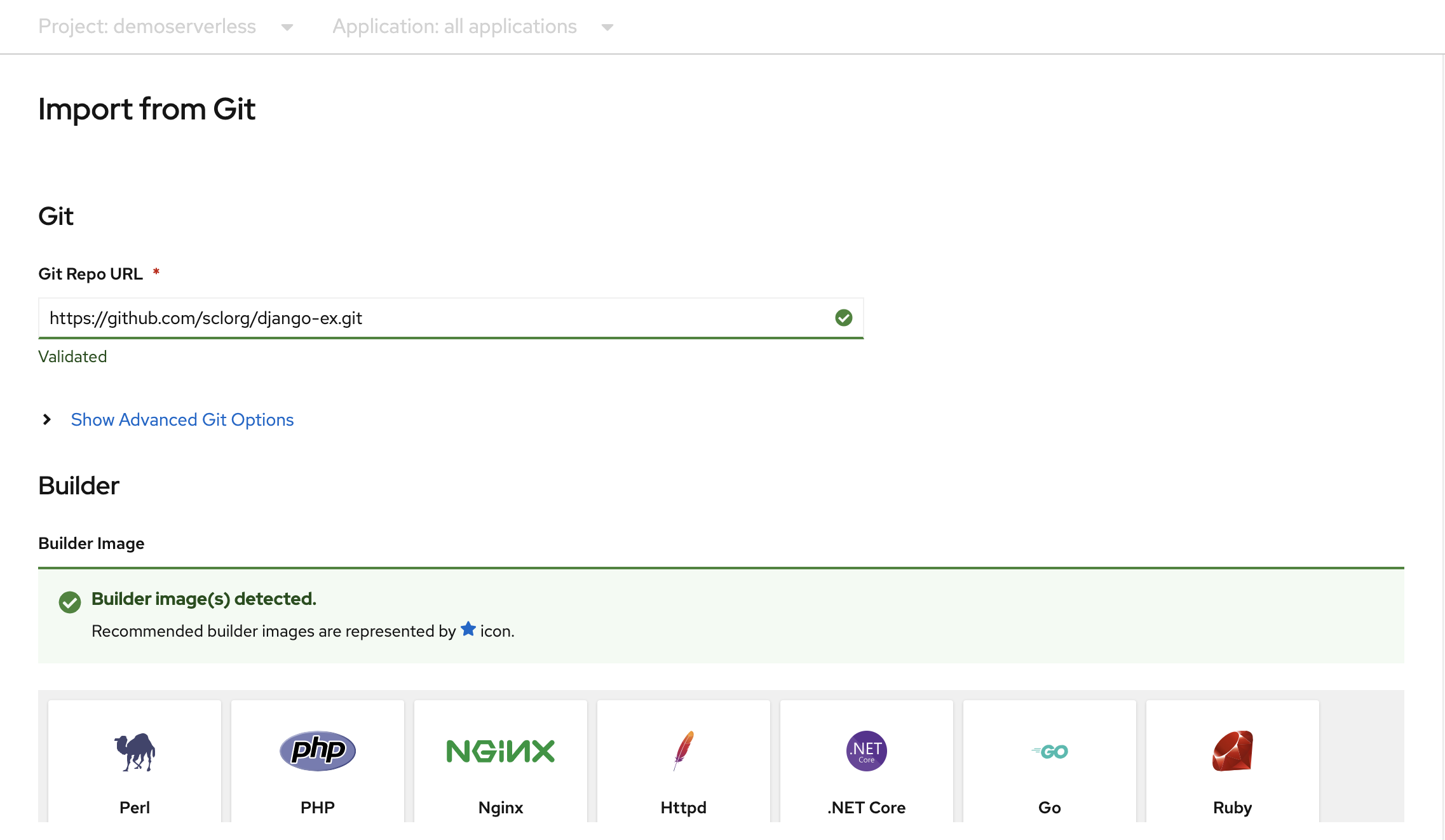Select the Go builder icon
The width and height of the screenshot is (1445, 840).
(x=1049, y=751)
